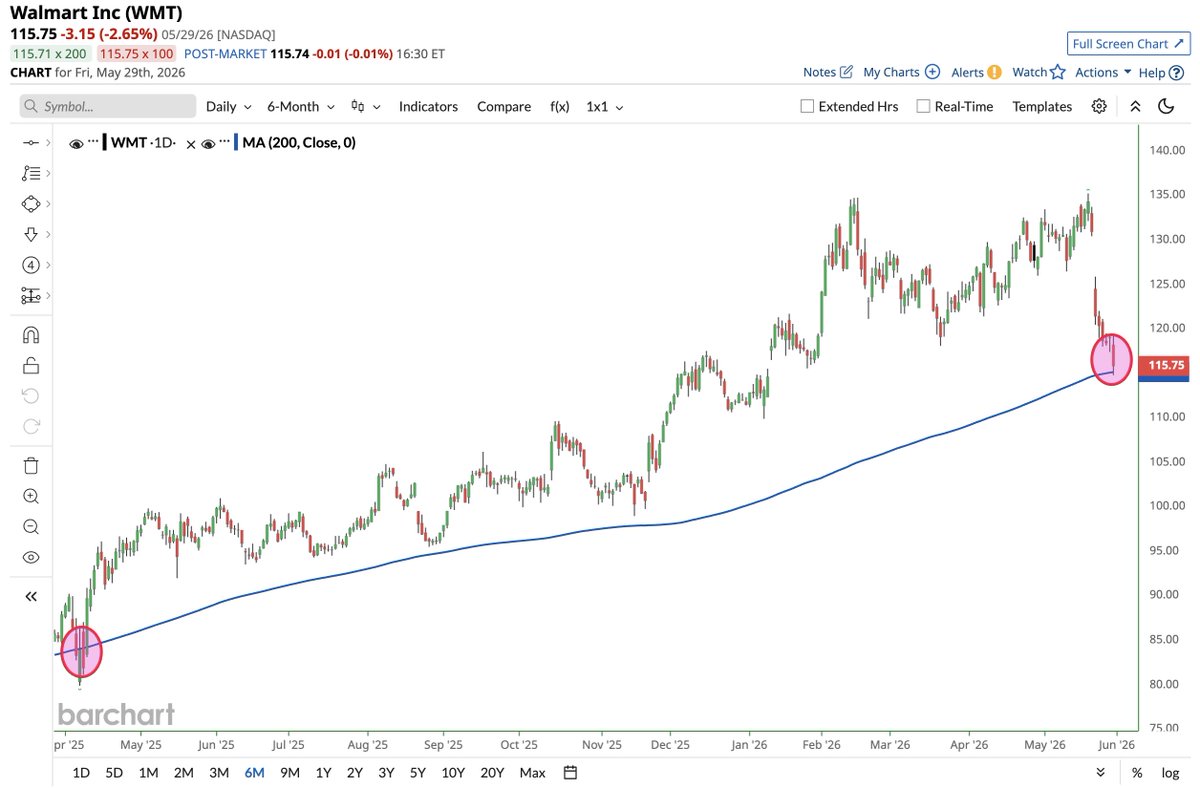Screen dimensions: 1200x788
Task: Open My Charts
Action: pos(901,72)
